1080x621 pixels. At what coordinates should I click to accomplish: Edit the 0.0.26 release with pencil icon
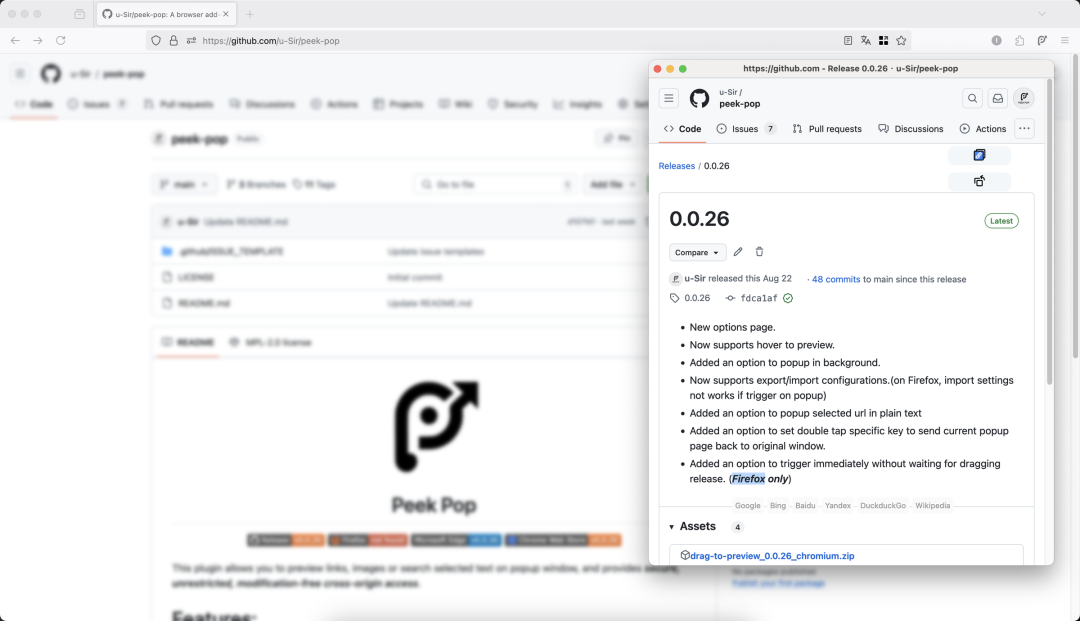[738, 252]
